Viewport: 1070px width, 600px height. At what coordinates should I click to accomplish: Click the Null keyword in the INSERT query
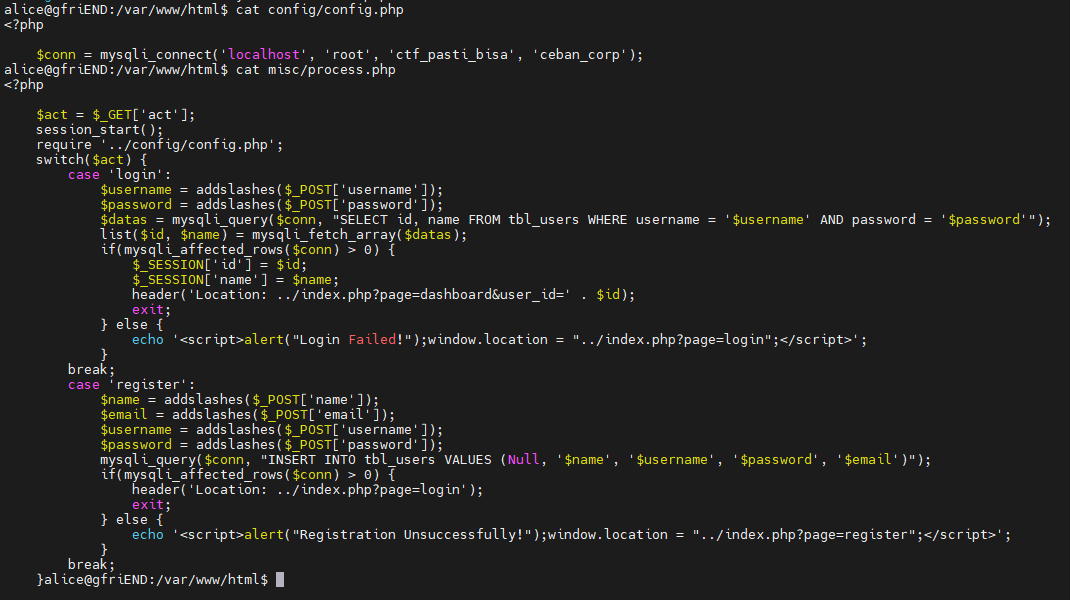(523, 460)
